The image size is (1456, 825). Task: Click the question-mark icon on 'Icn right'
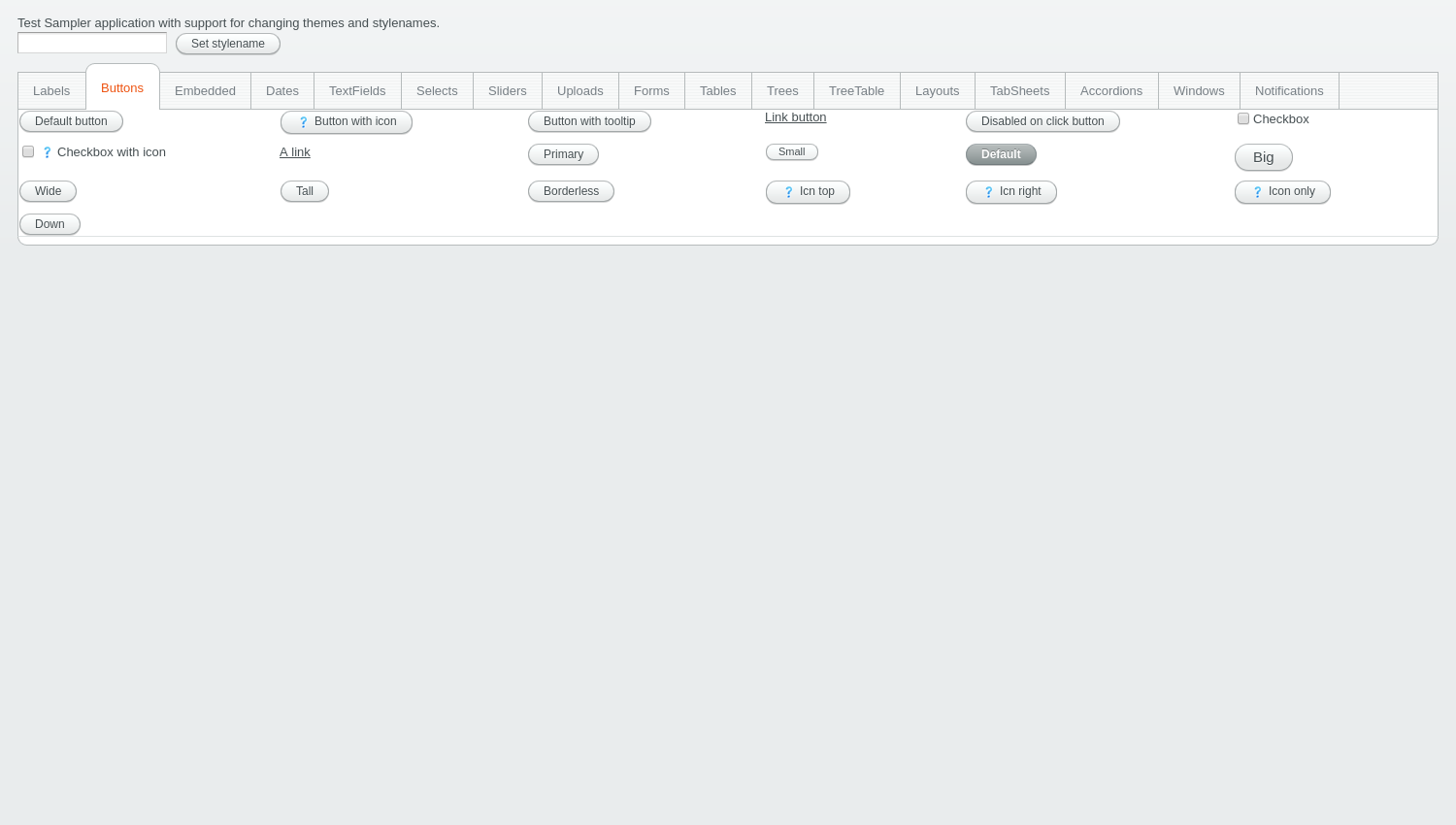[988, 192]
